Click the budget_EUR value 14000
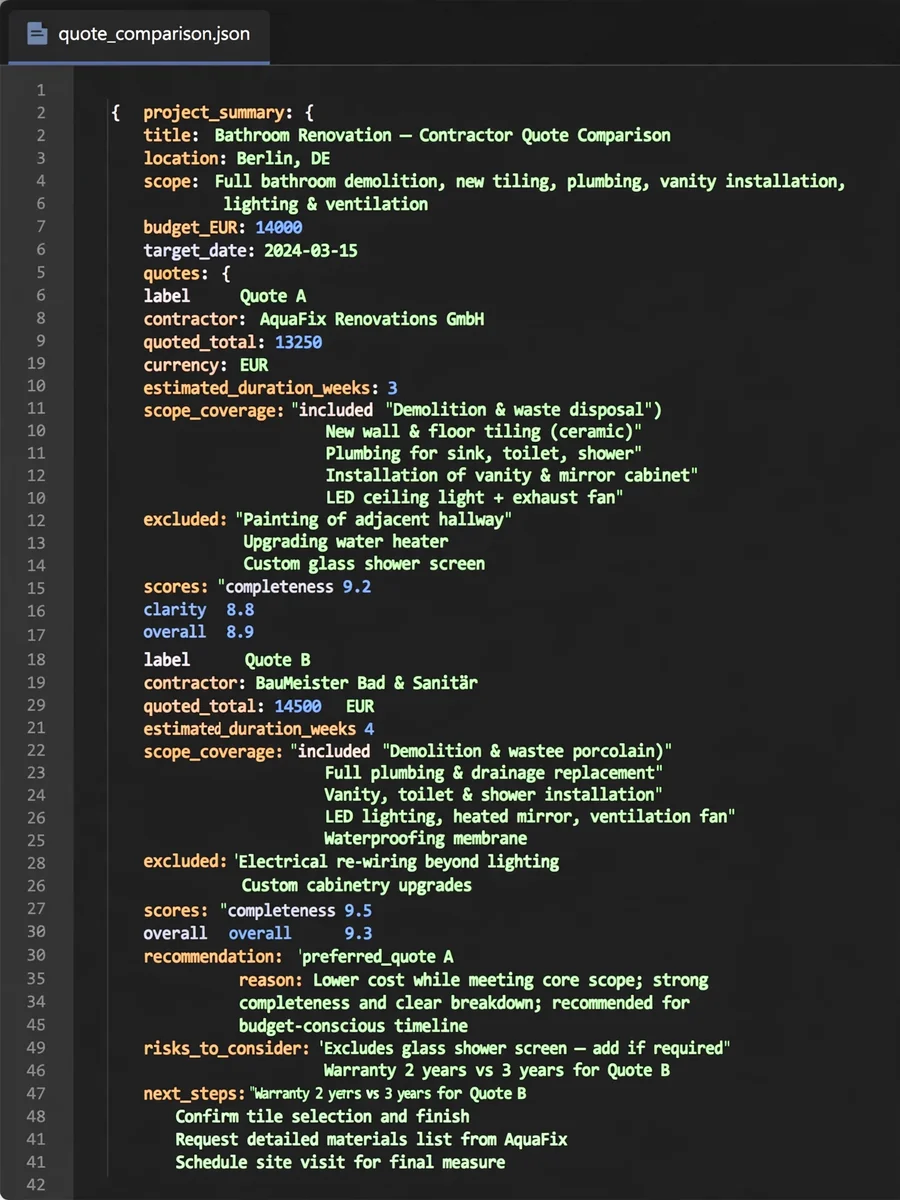This screenshot has width=900, height=1200. tap(278, 227)
